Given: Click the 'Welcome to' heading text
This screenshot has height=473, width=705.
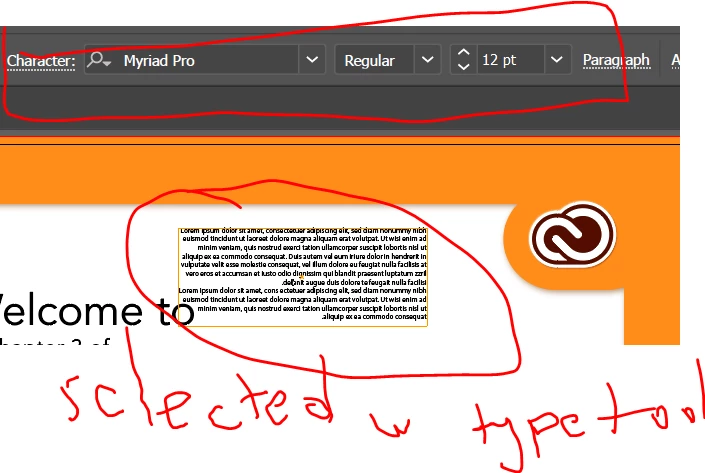Looking at the screenshot, I should coord(96,311).
